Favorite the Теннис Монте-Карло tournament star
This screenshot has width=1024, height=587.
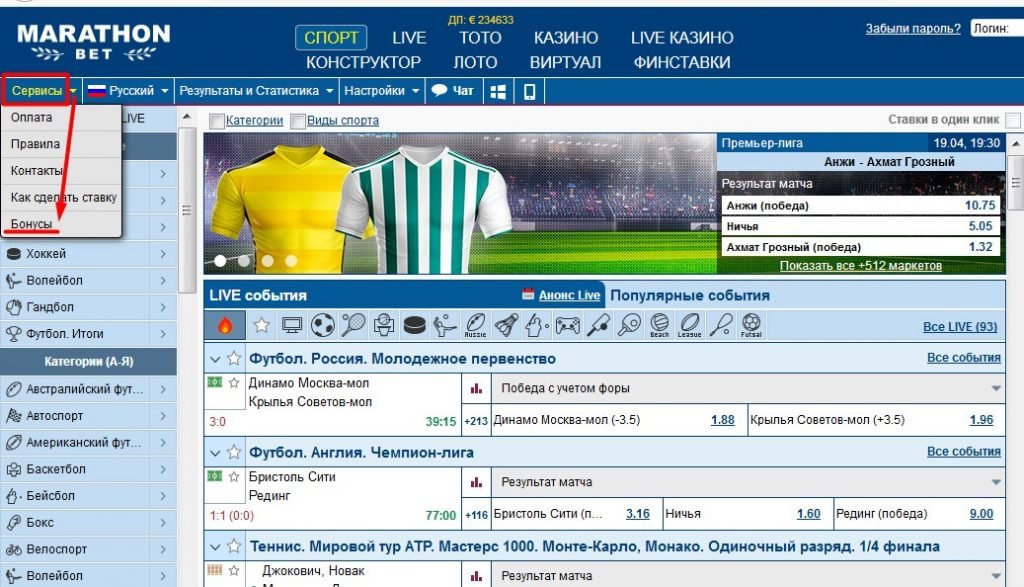(x=234, y=546)
